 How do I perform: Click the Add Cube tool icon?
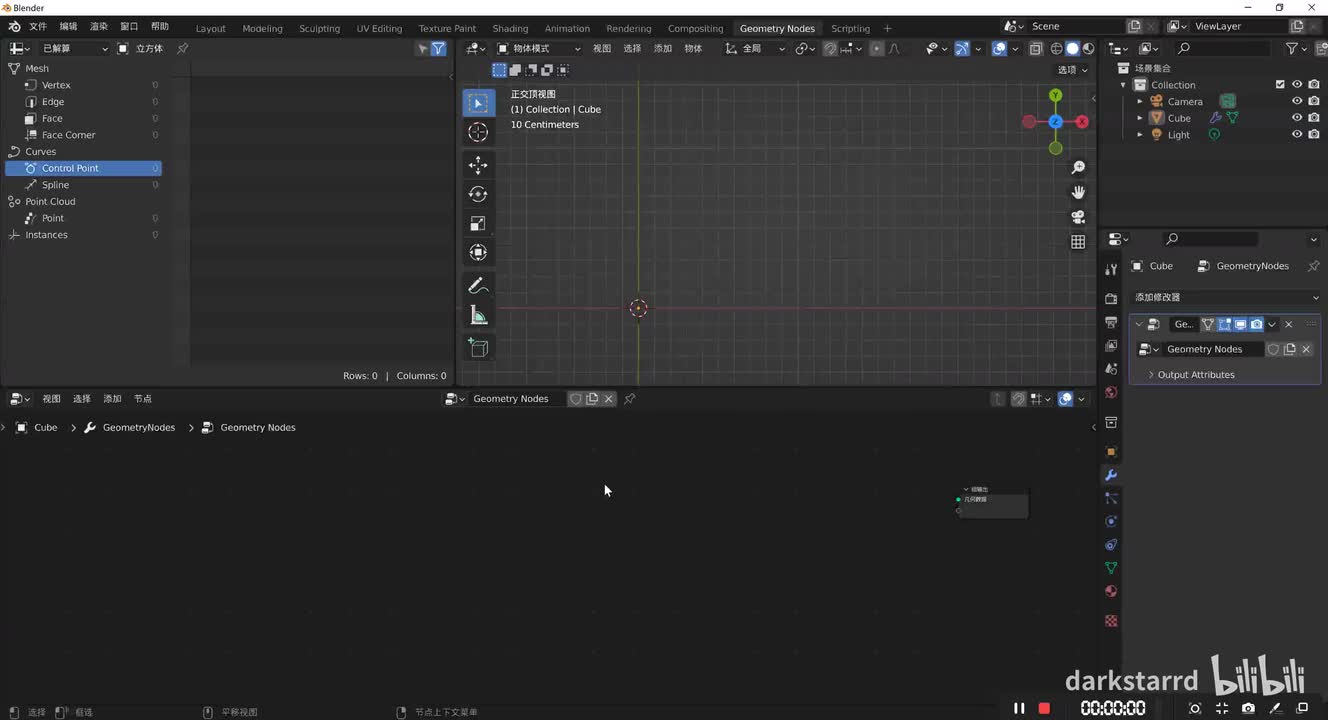478,347
